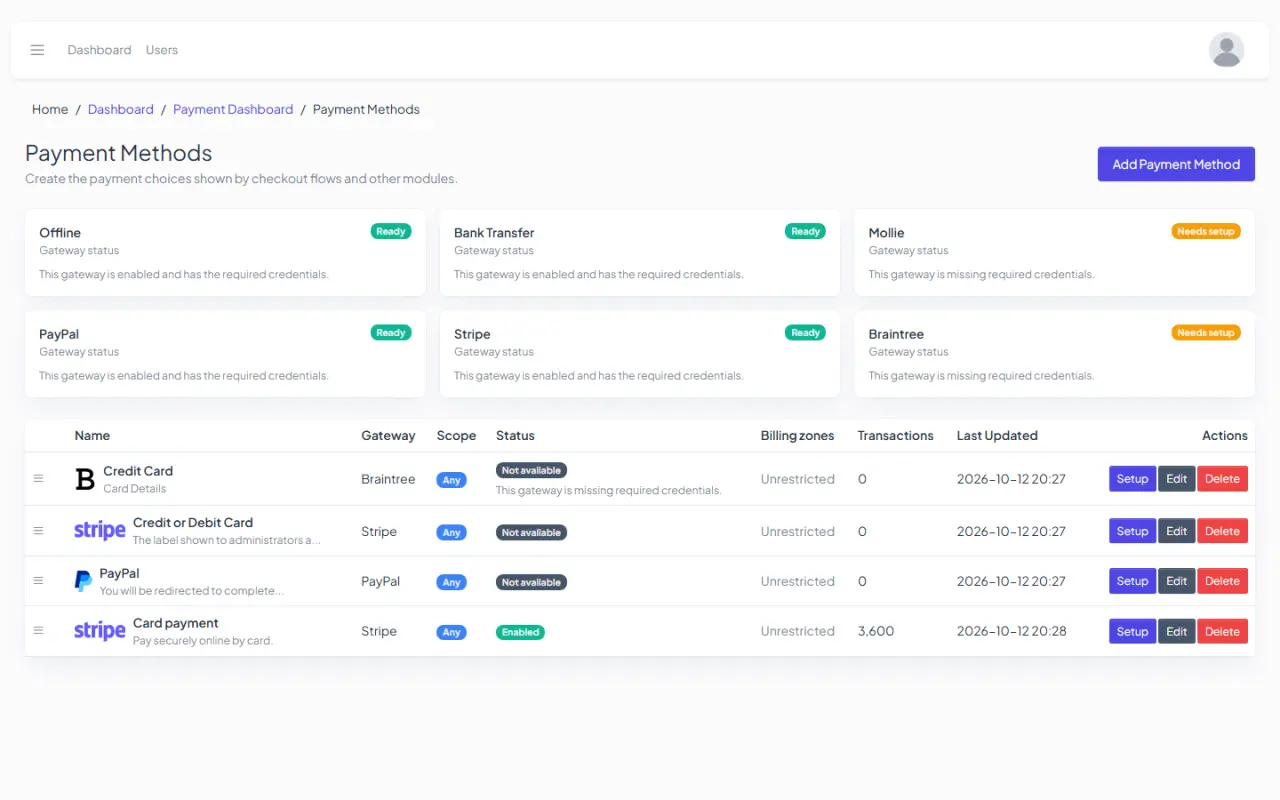Click the Last Updated column header
Image resolution: width=1280 pixels, height=800 pixels.
pyautogui.click(x=997, y=435)
